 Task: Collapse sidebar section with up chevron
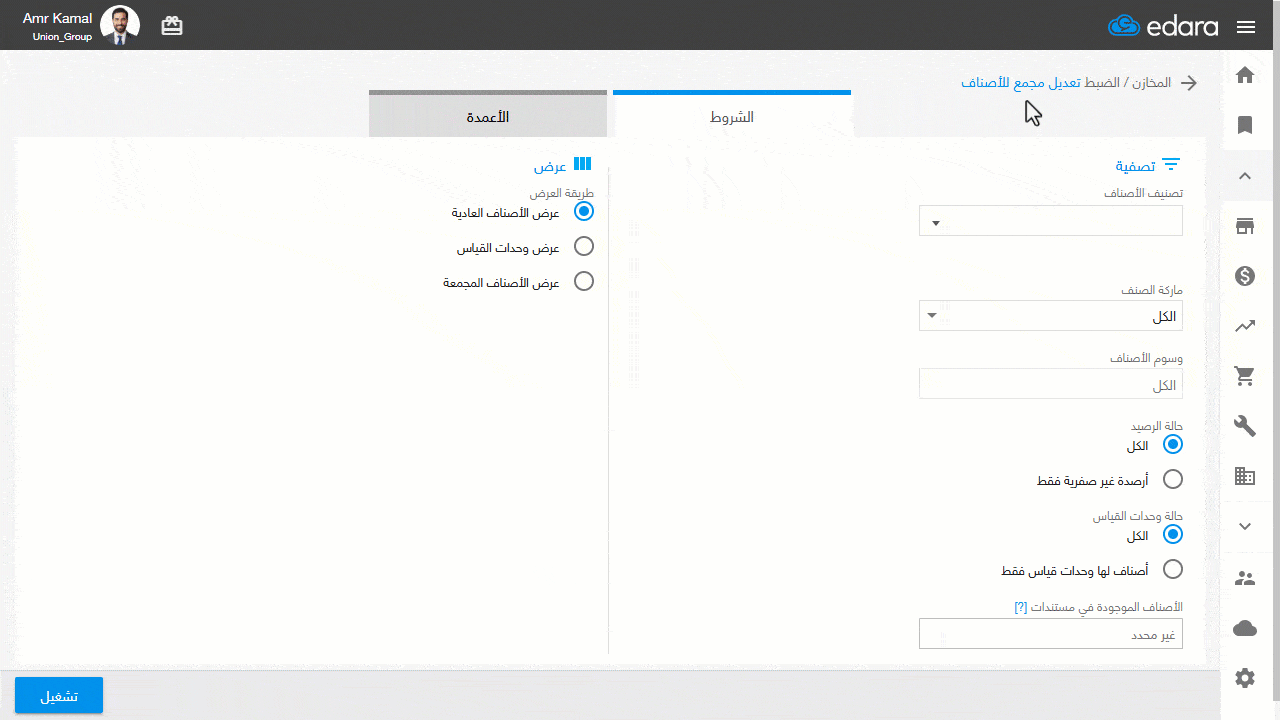click(1245, 176)
